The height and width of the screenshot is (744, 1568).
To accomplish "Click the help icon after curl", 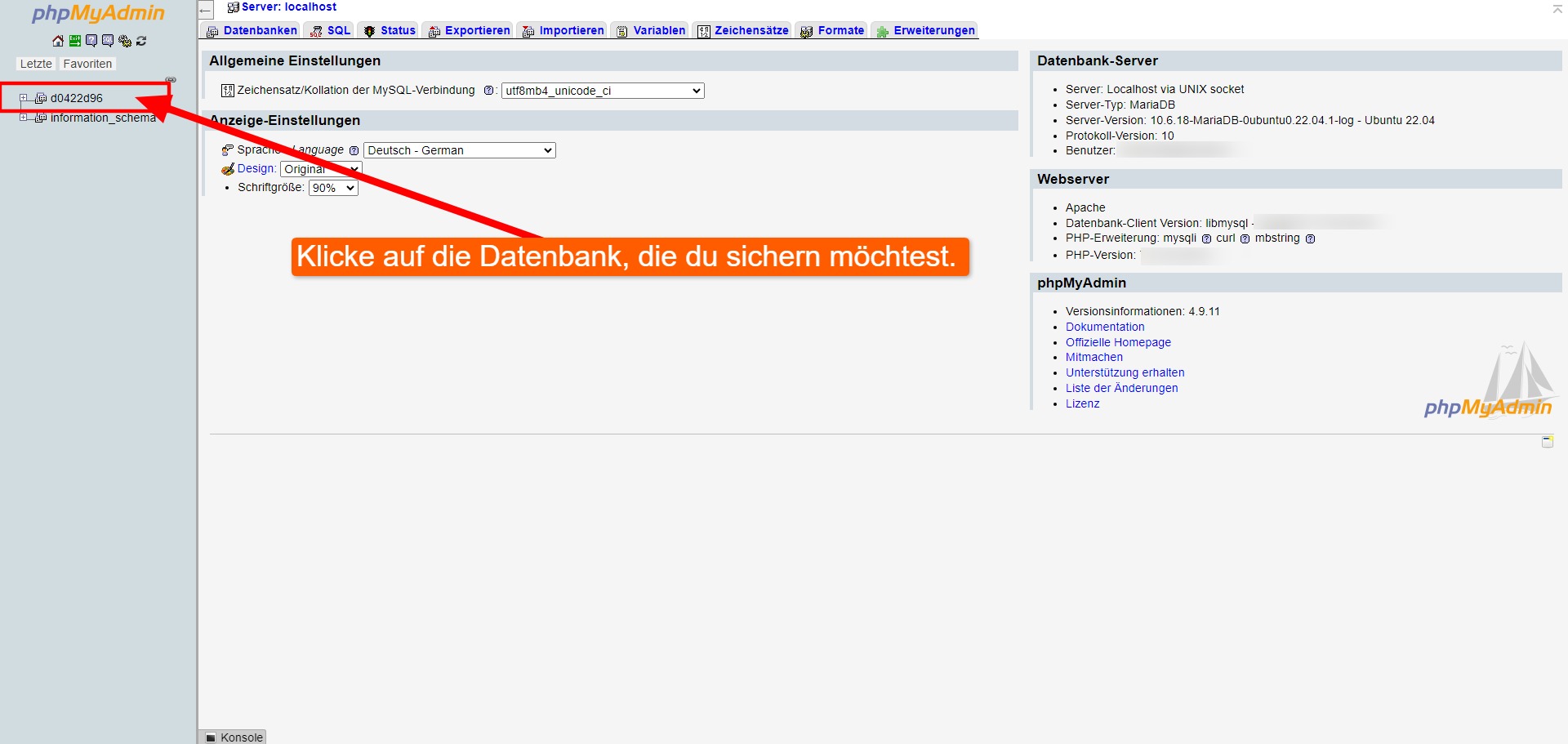I will 1245,238.
